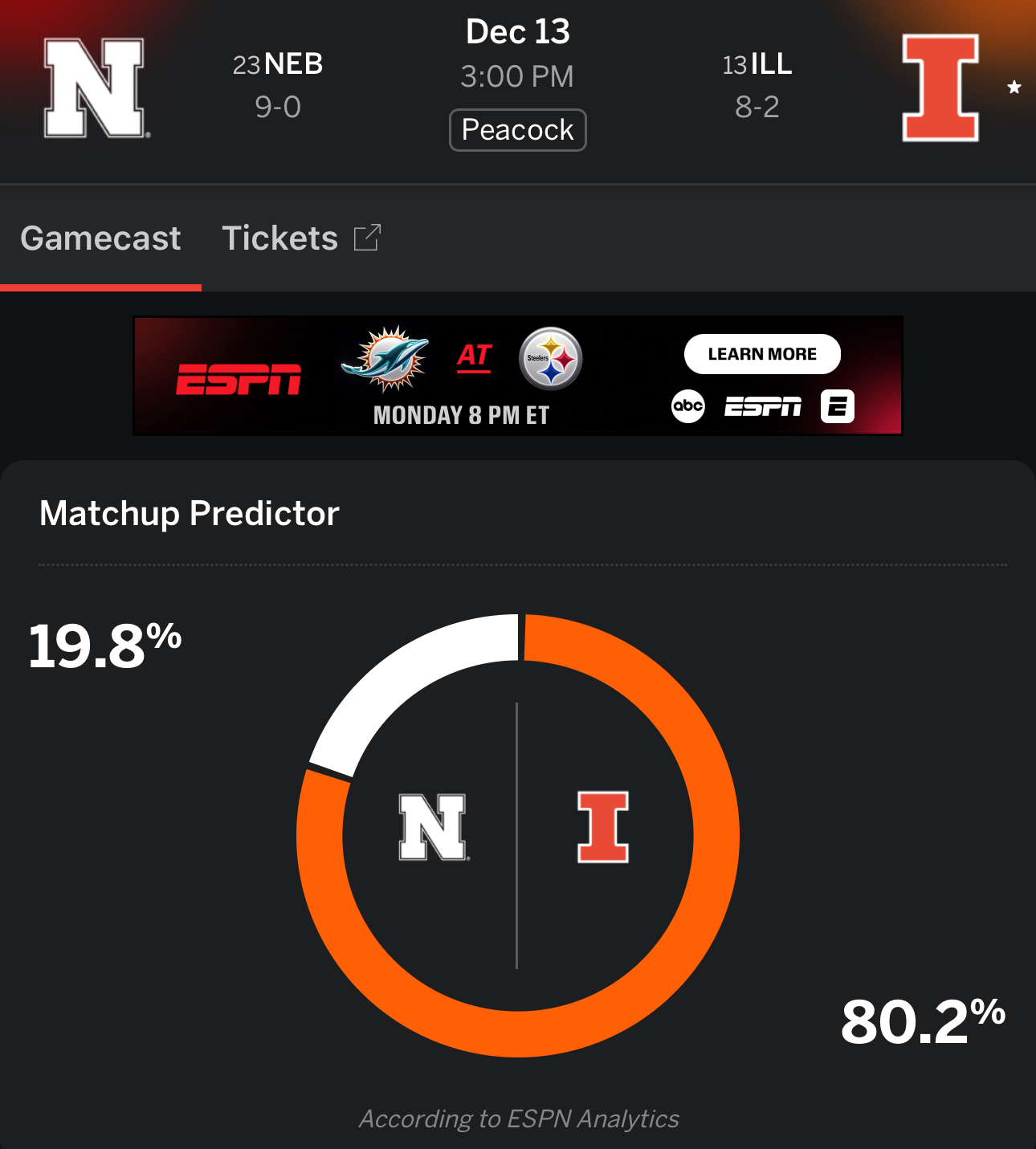This screenshot has height=1149, width=1036.
Task: Tap the Miami Dolphins logo in the ad
Action: tap(385, 358)
